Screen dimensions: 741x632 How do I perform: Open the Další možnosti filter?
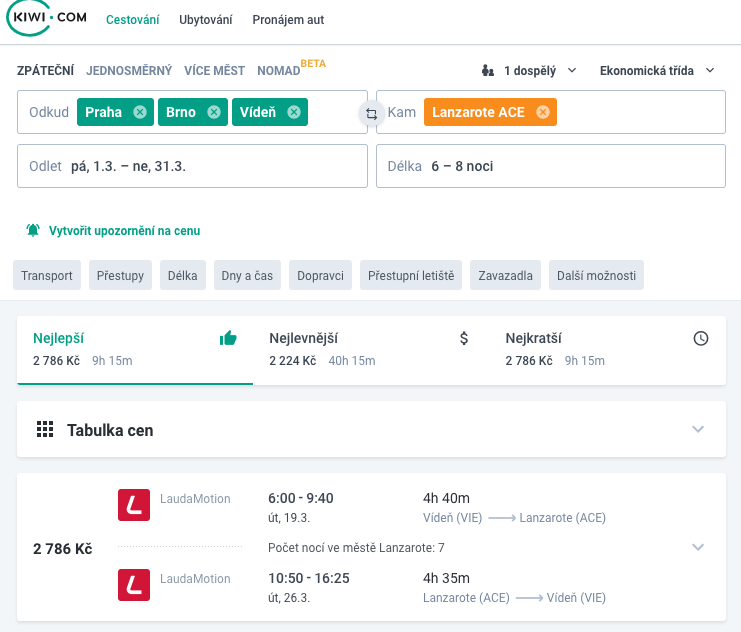[x=596, y=275]
